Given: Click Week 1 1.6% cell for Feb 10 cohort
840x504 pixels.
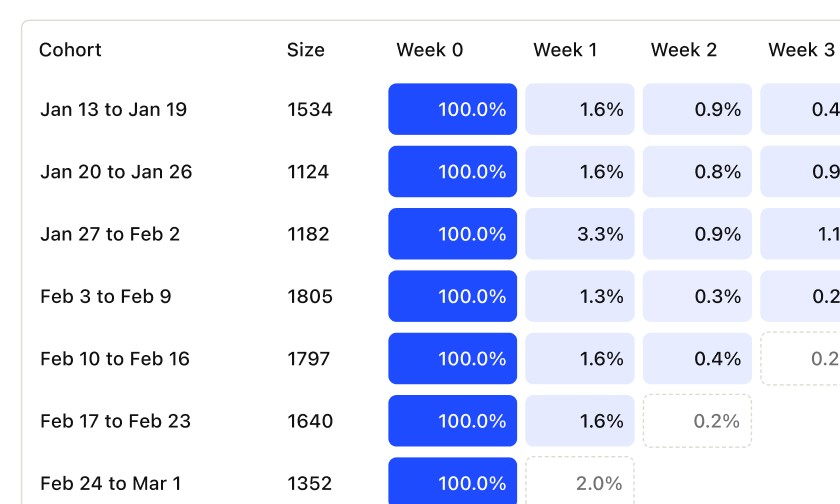Looking at the screenshot, I should (580, 359).
